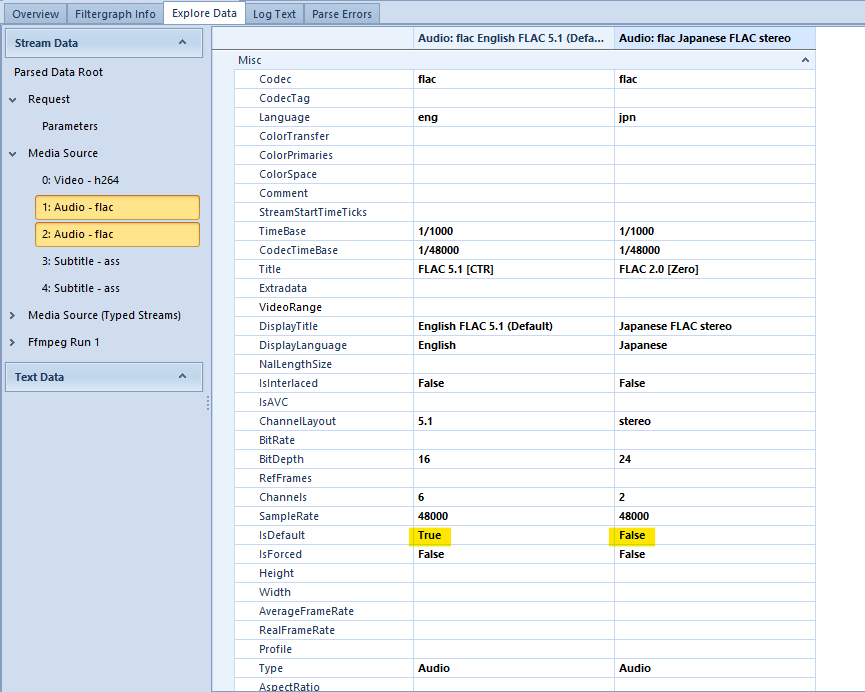Click the panel splitter handle dots
Screen dimensions: 865x692
[208, 402]
